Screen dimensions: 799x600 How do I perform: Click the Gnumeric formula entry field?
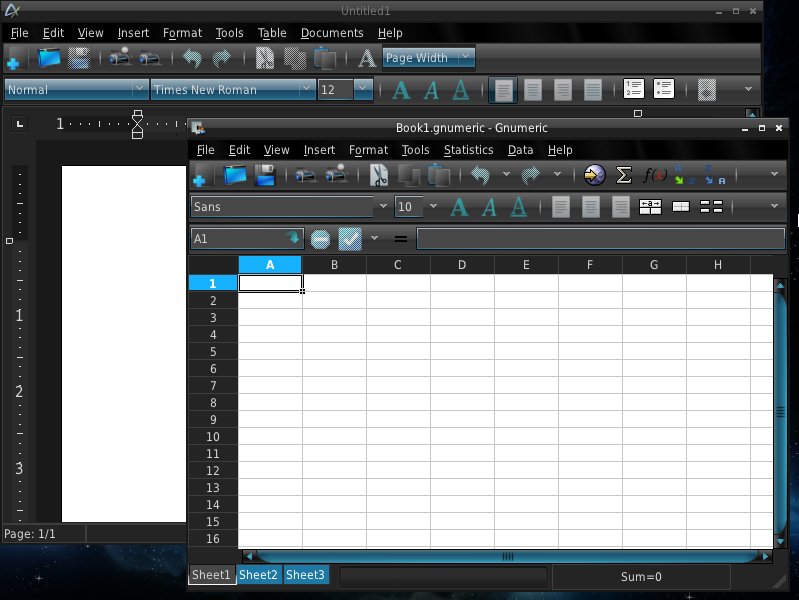point(600,239)
